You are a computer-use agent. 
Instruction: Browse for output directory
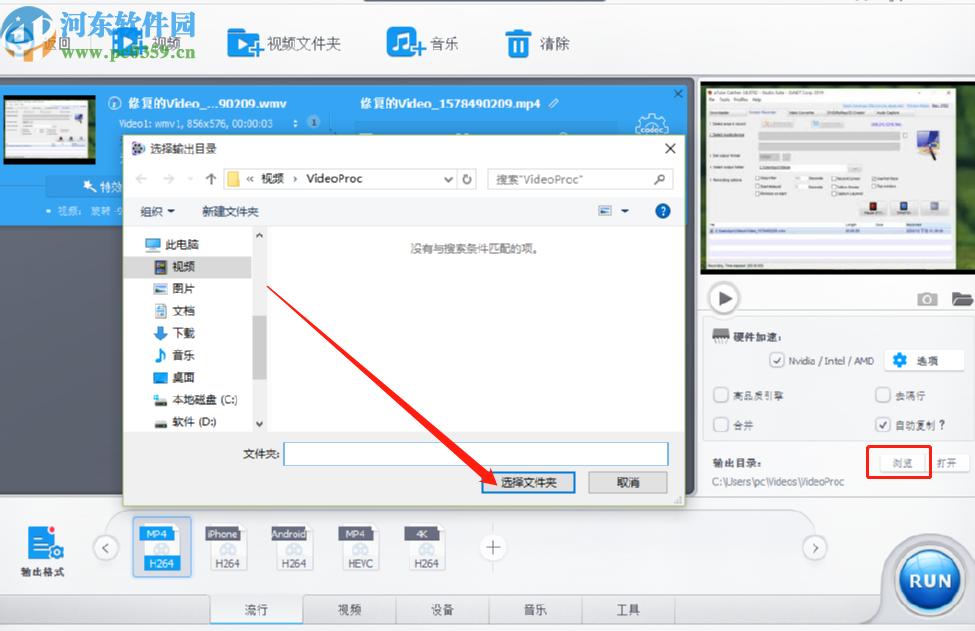[x=902, y=463]
